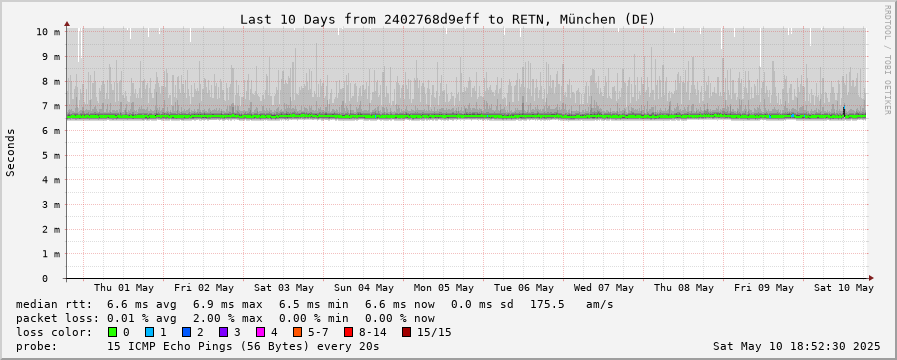Click the dark red 15/15 loss swatch
897x360 pixels.
[x=406, y=332]
